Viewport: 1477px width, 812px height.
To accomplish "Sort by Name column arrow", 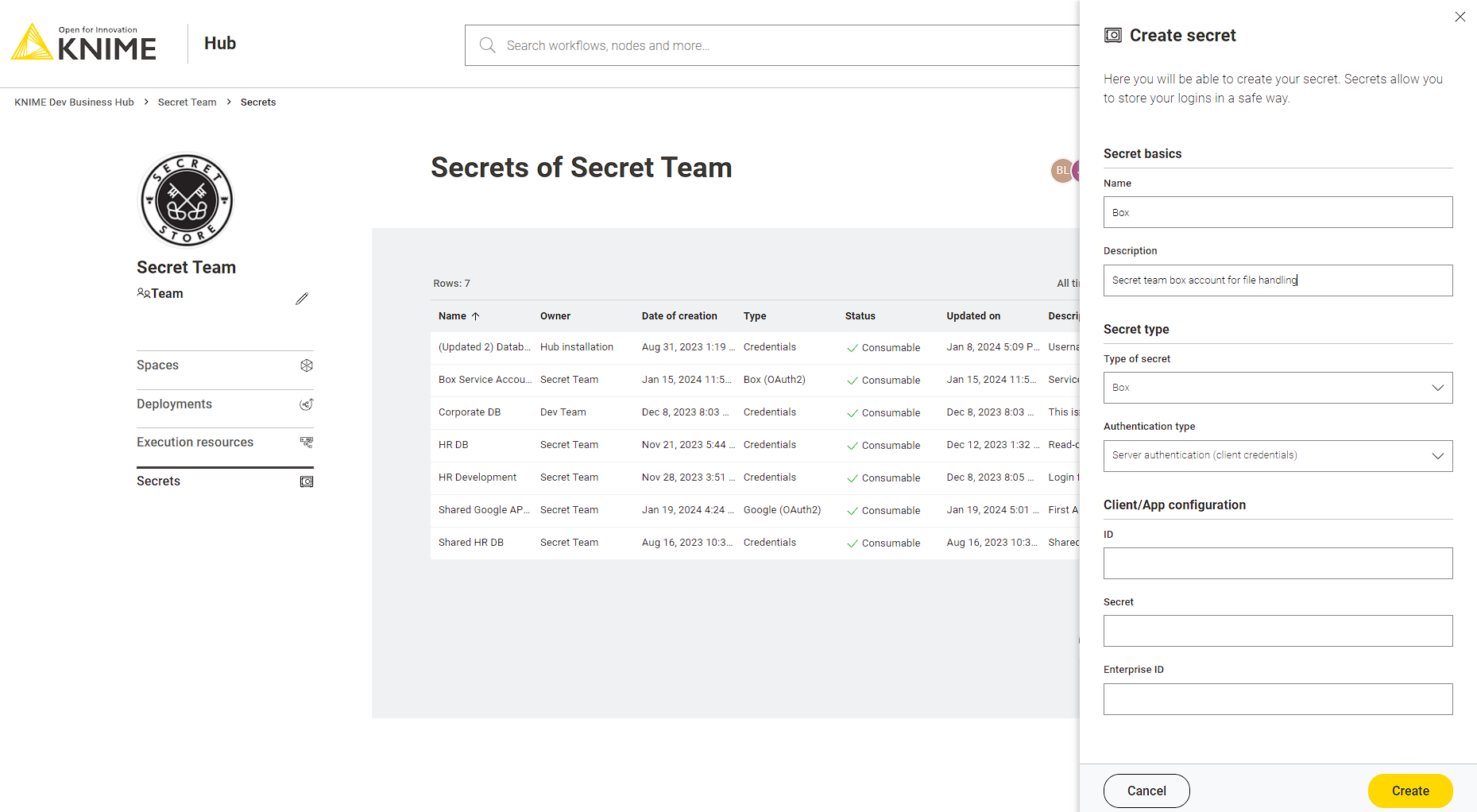I will coord(476,316).
